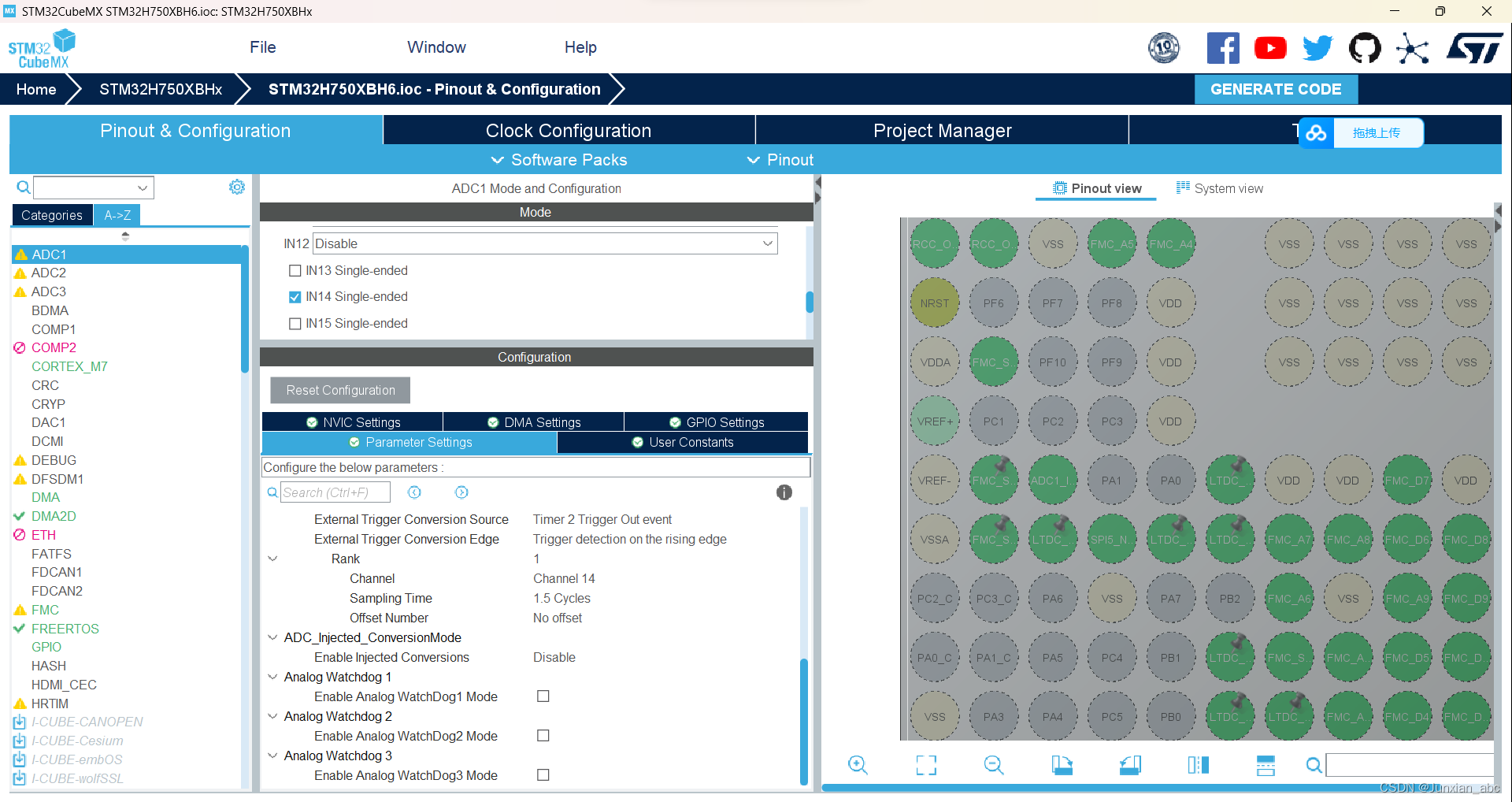Open the DMA Settings tab
The width and height of the screenshot is (1512, 802).
pos(534,422)
